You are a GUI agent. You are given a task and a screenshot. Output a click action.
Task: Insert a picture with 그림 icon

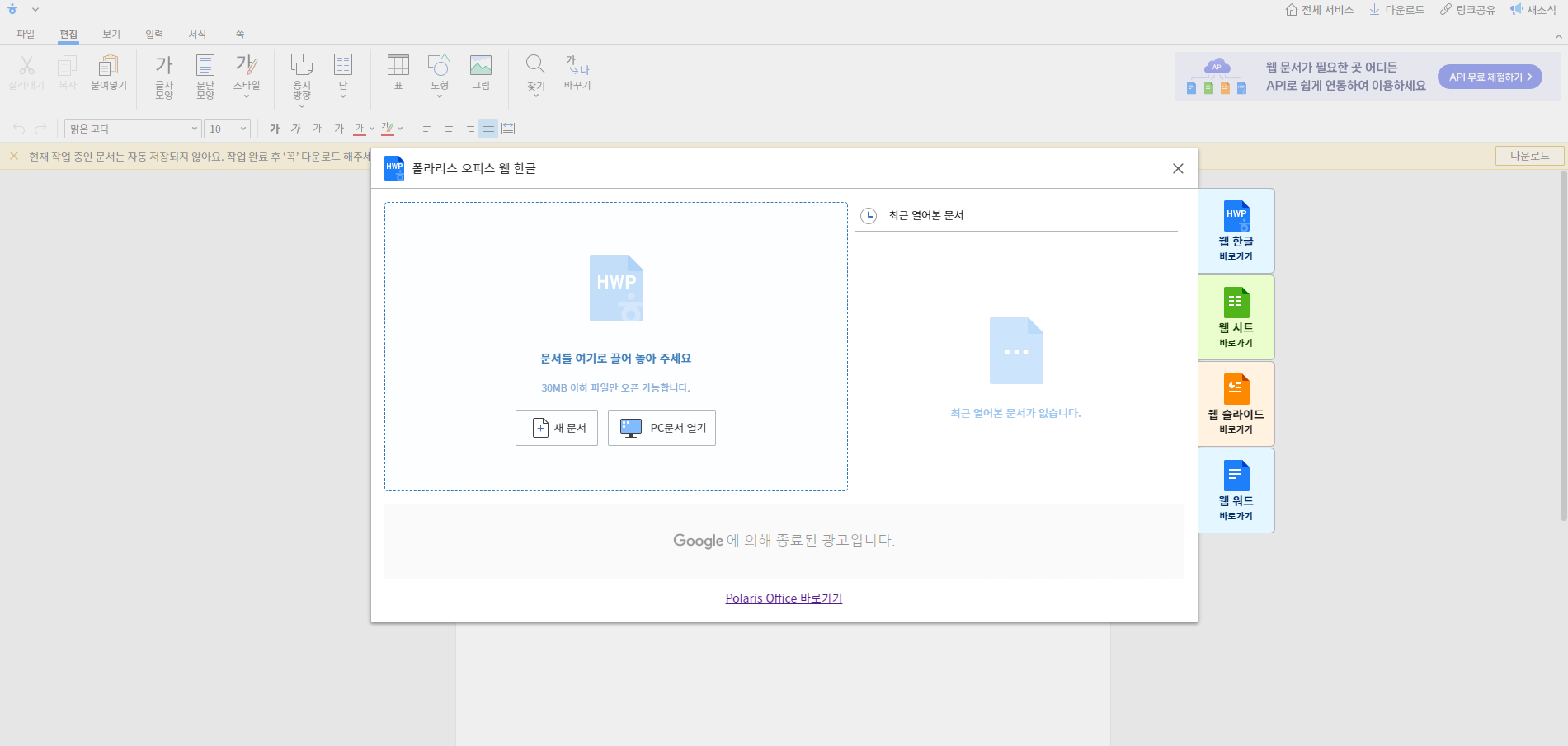coord(481,65)
